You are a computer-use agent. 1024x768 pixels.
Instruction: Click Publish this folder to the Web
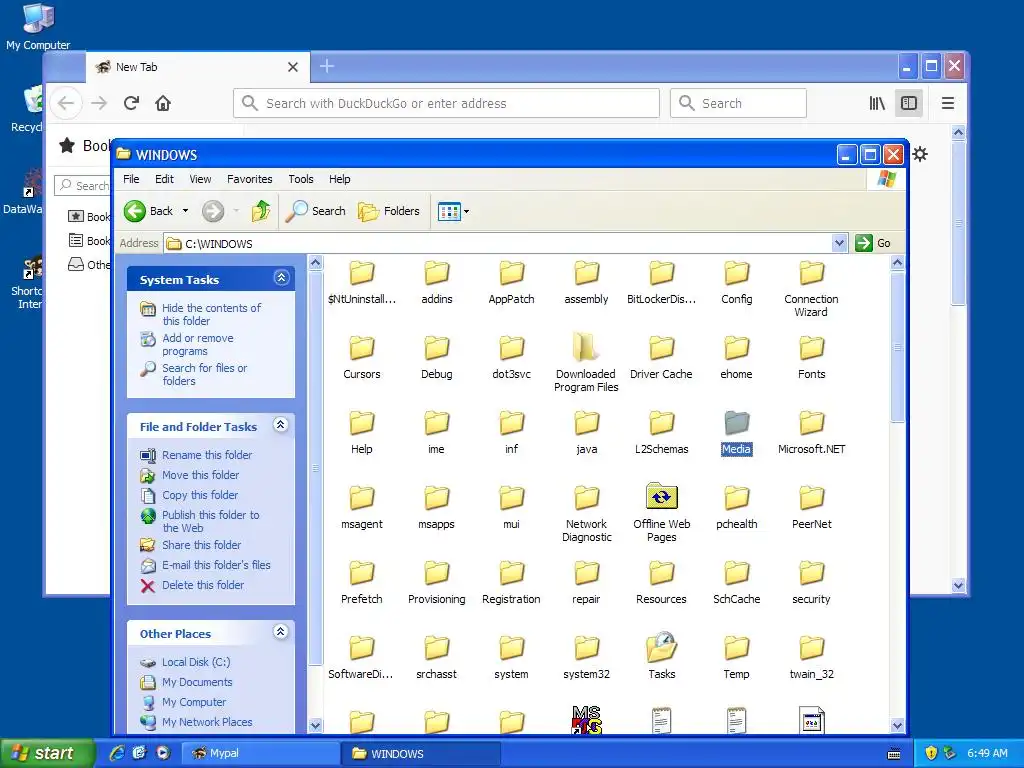point(210,521)
